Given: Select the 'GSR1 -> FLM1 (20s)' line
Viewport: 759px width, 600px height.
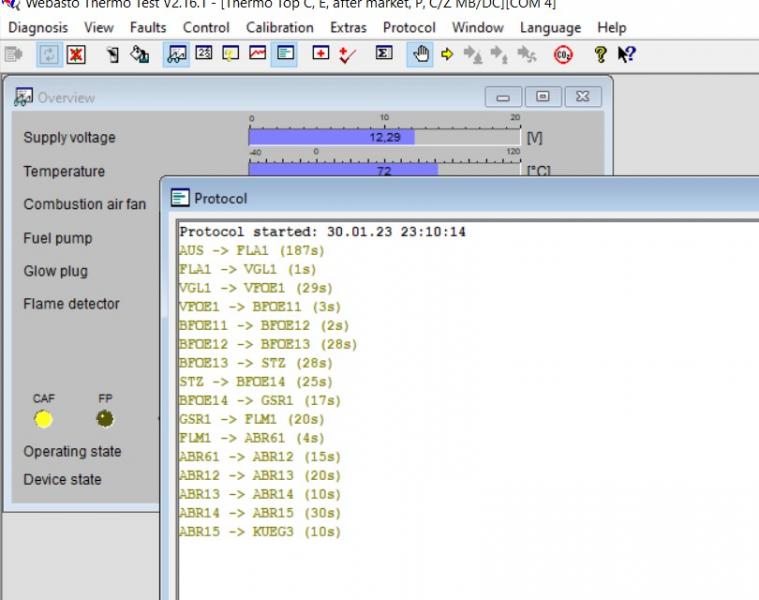Looking at the screenshot, I should (x=252, y=420).
